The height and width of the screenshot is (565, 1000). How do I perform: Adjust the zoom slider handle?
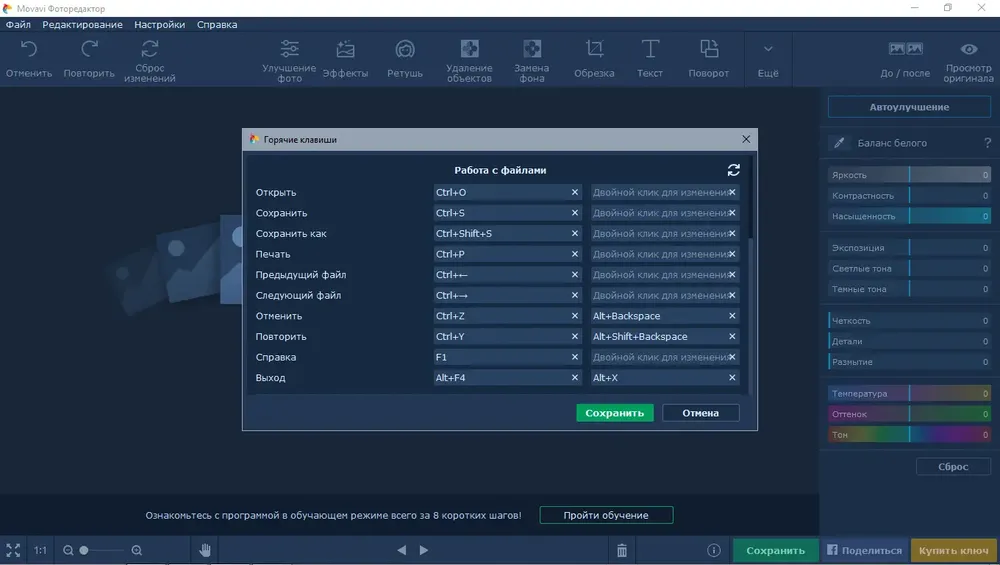coord(85,550)
